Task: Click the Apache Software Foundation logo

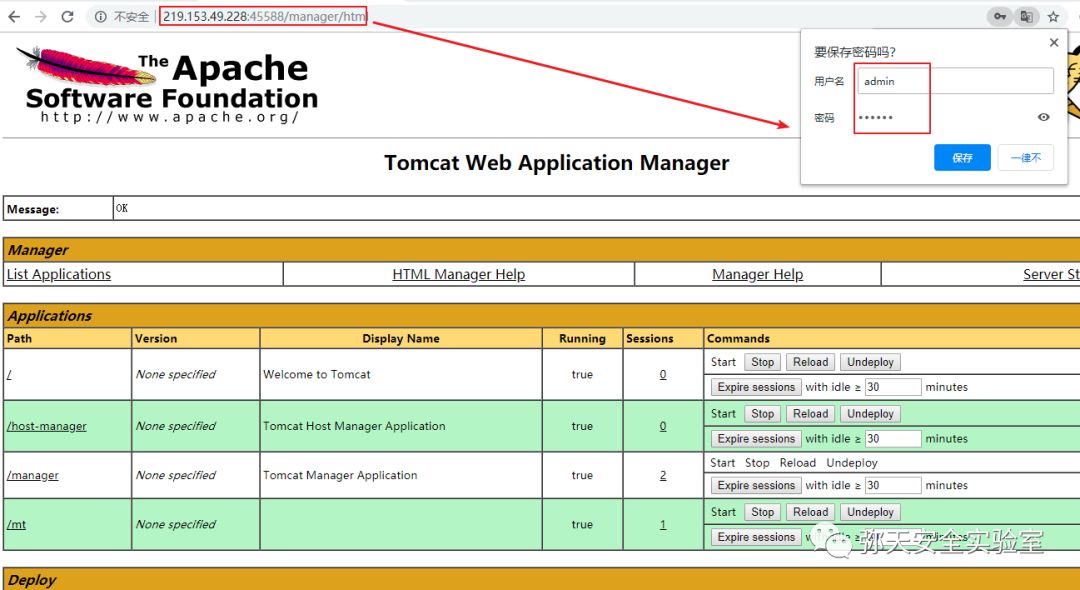Action: coord(167,84)
